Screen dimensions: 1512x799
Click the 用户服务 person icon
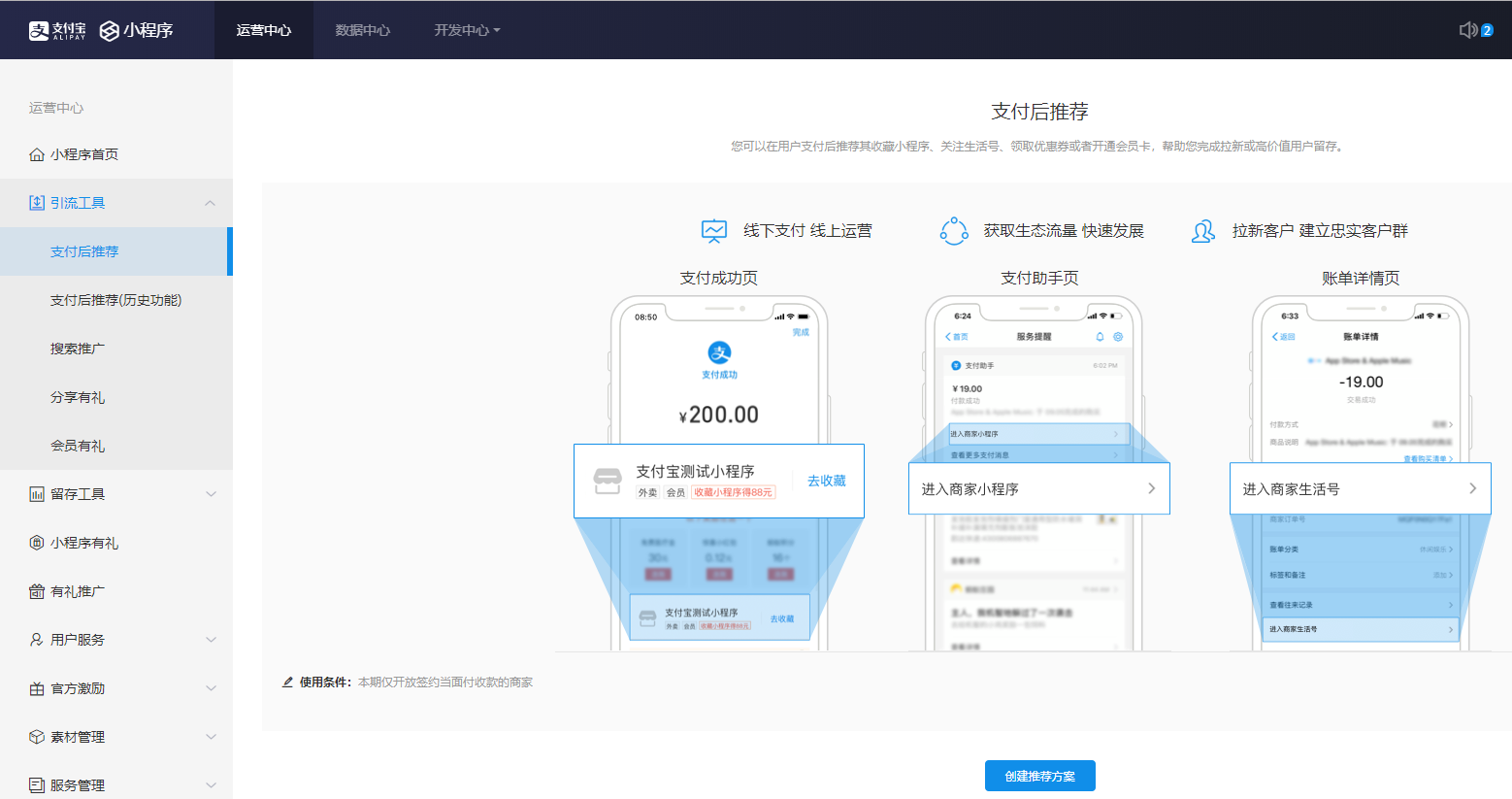tap(37, 640)
